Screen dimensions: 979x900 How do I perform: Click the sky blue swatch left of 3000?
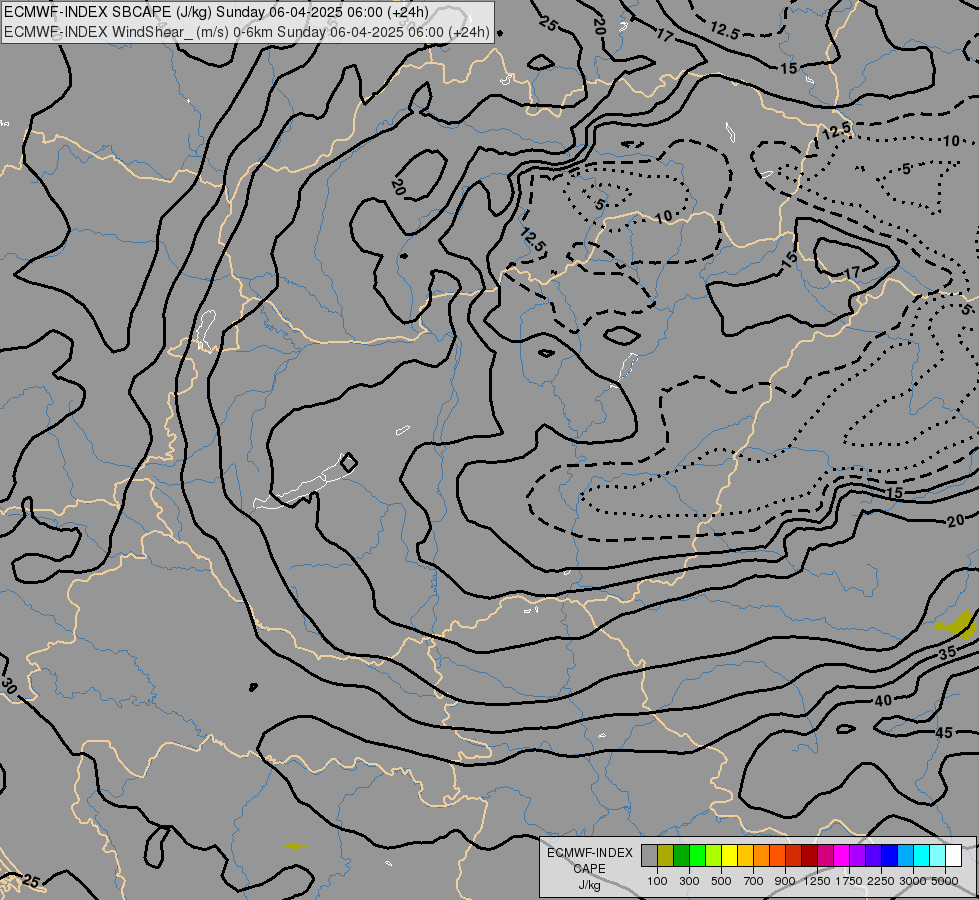[905, 856]
